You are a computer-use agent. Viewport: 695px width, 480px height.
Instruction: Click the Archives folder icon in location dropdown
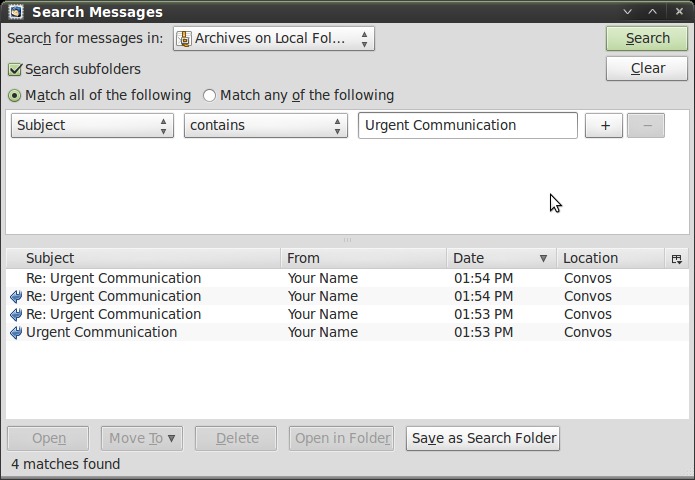click(184, 39)
